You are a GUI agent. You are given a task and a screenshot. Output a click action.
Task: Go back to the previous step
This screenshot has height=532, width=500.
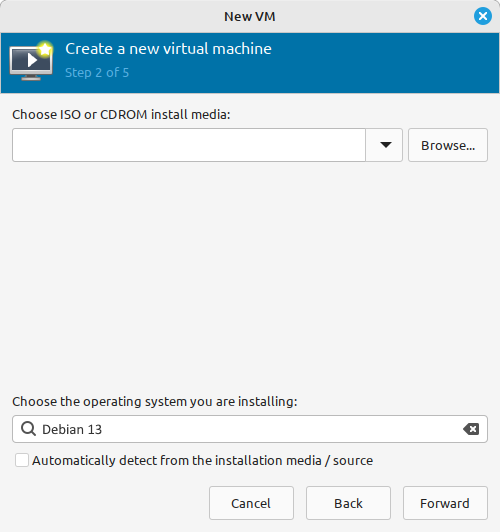tap(348, 503)
